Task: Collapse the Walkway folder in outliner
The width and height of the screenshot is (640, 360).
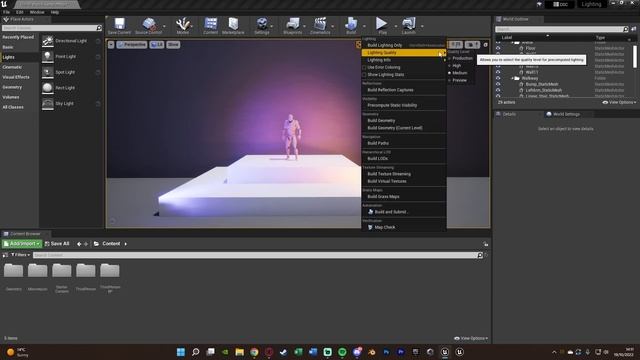Action: (x=513, y=78)
